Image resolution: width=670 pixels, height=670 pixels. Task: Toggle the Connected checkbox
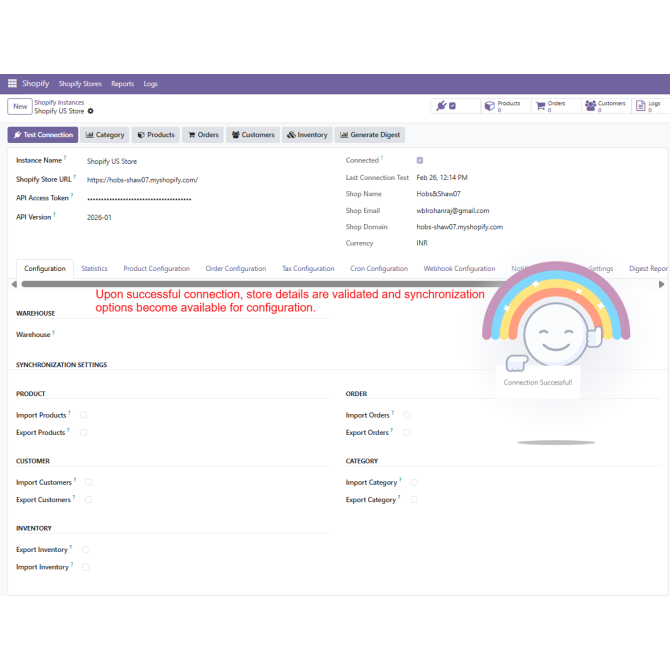point(420,160)
